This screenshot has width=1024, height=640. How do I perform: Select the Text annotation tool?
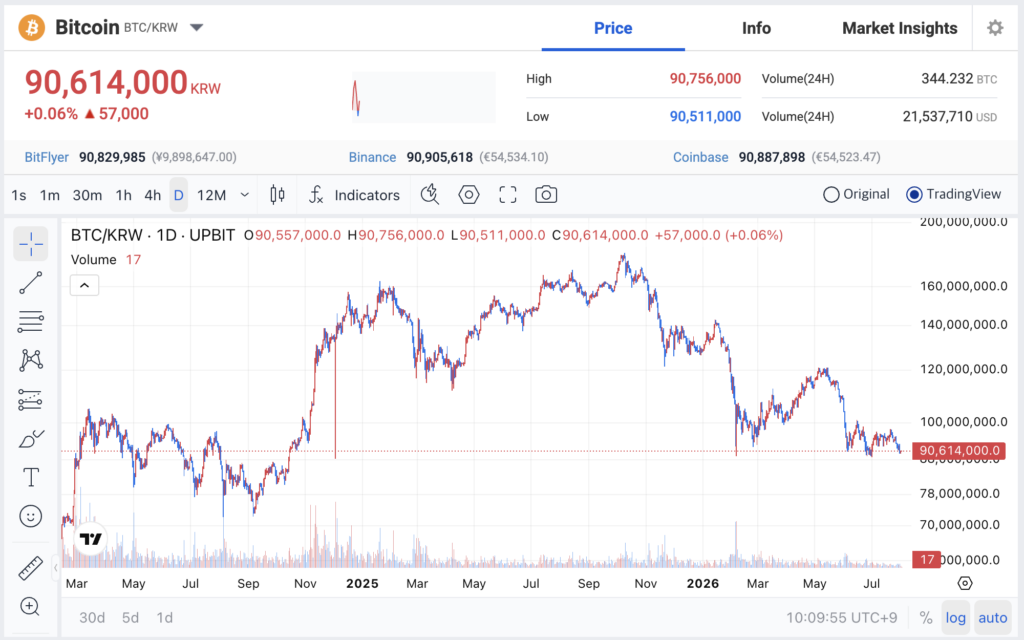[x=31, y=477]
